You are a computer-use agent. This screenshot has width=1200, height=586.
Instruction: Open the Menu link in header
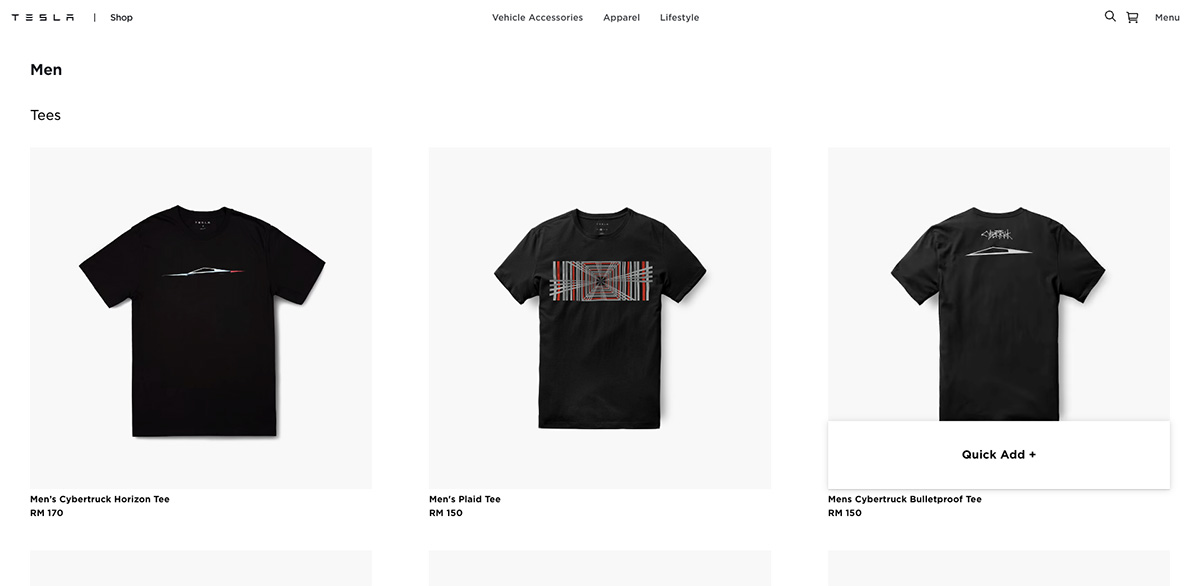point(1167,17)
